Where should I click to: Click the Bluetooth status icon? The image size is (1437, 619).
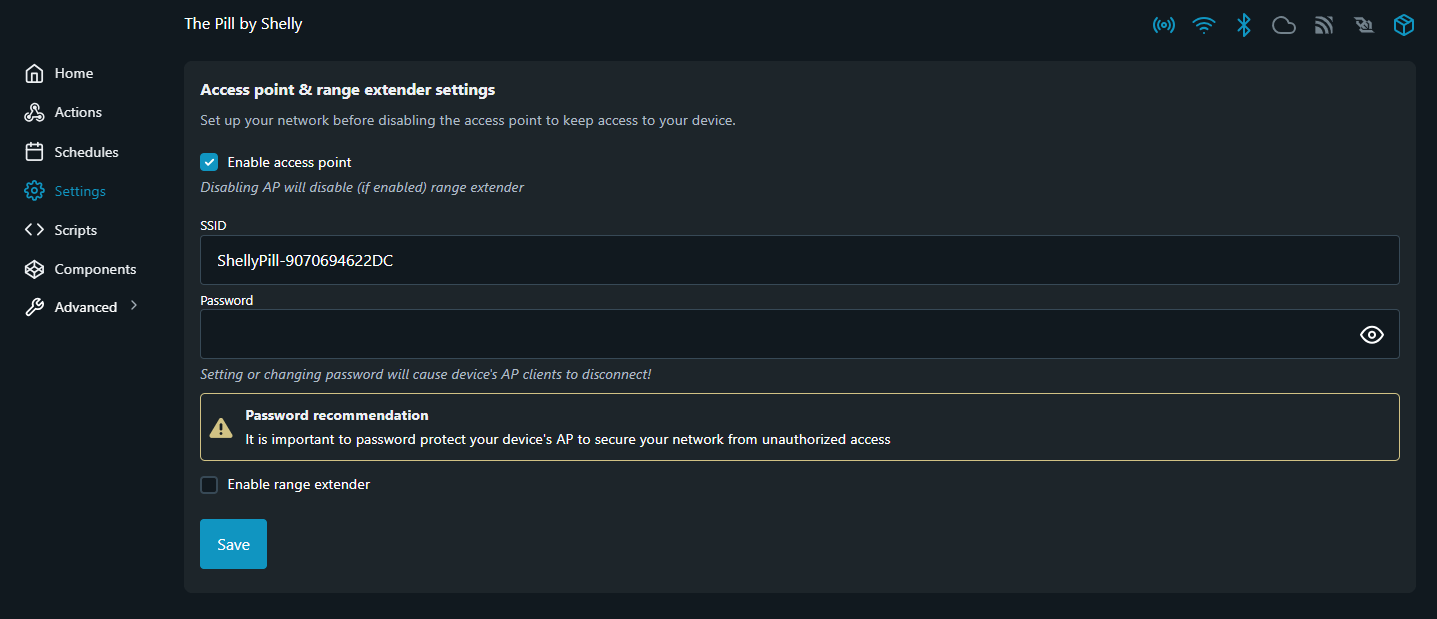[x=1244, y=25]
